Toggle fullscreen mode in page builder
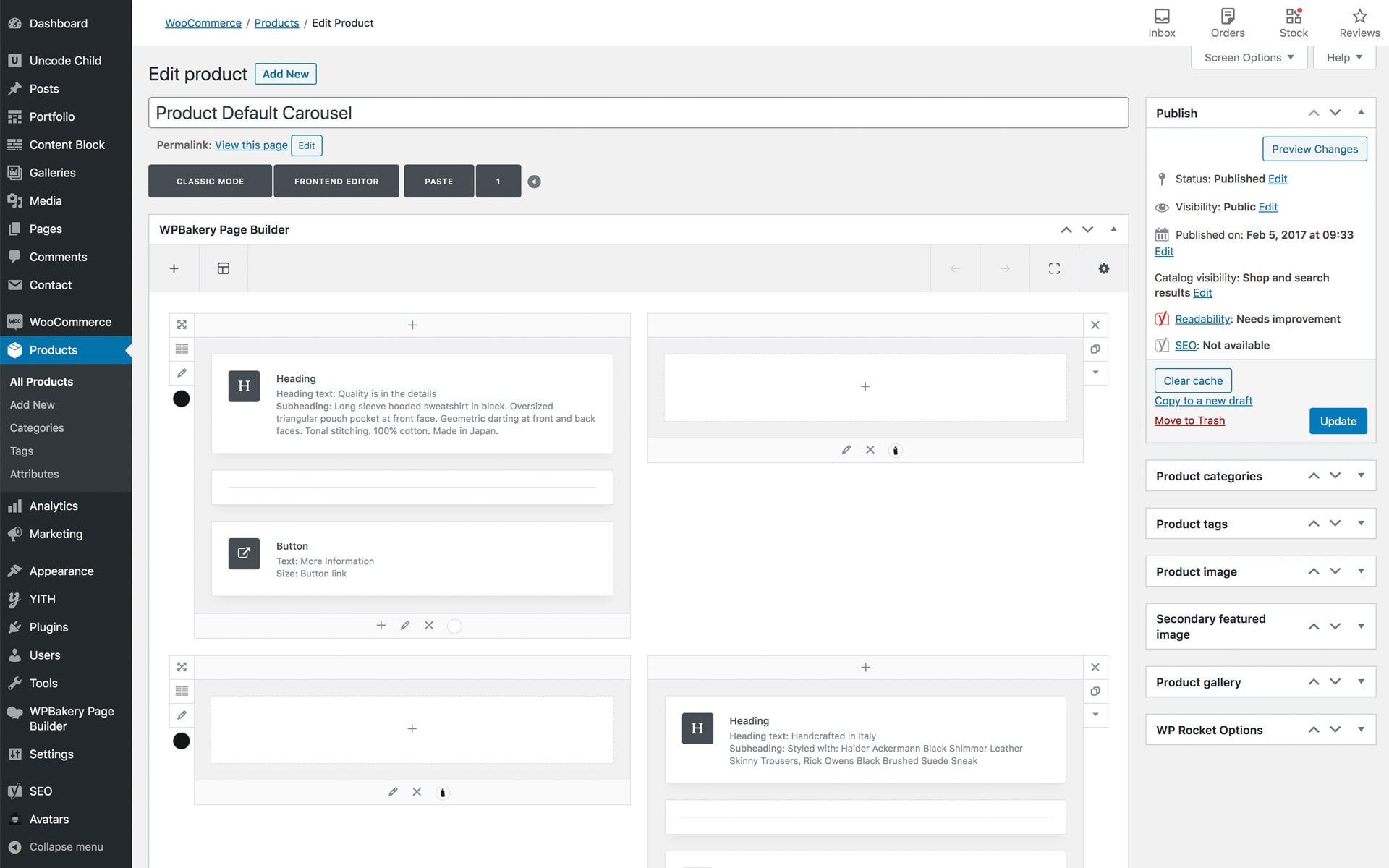The width and height of the screenshot is (1389, 868). (x=1054, y=268)
